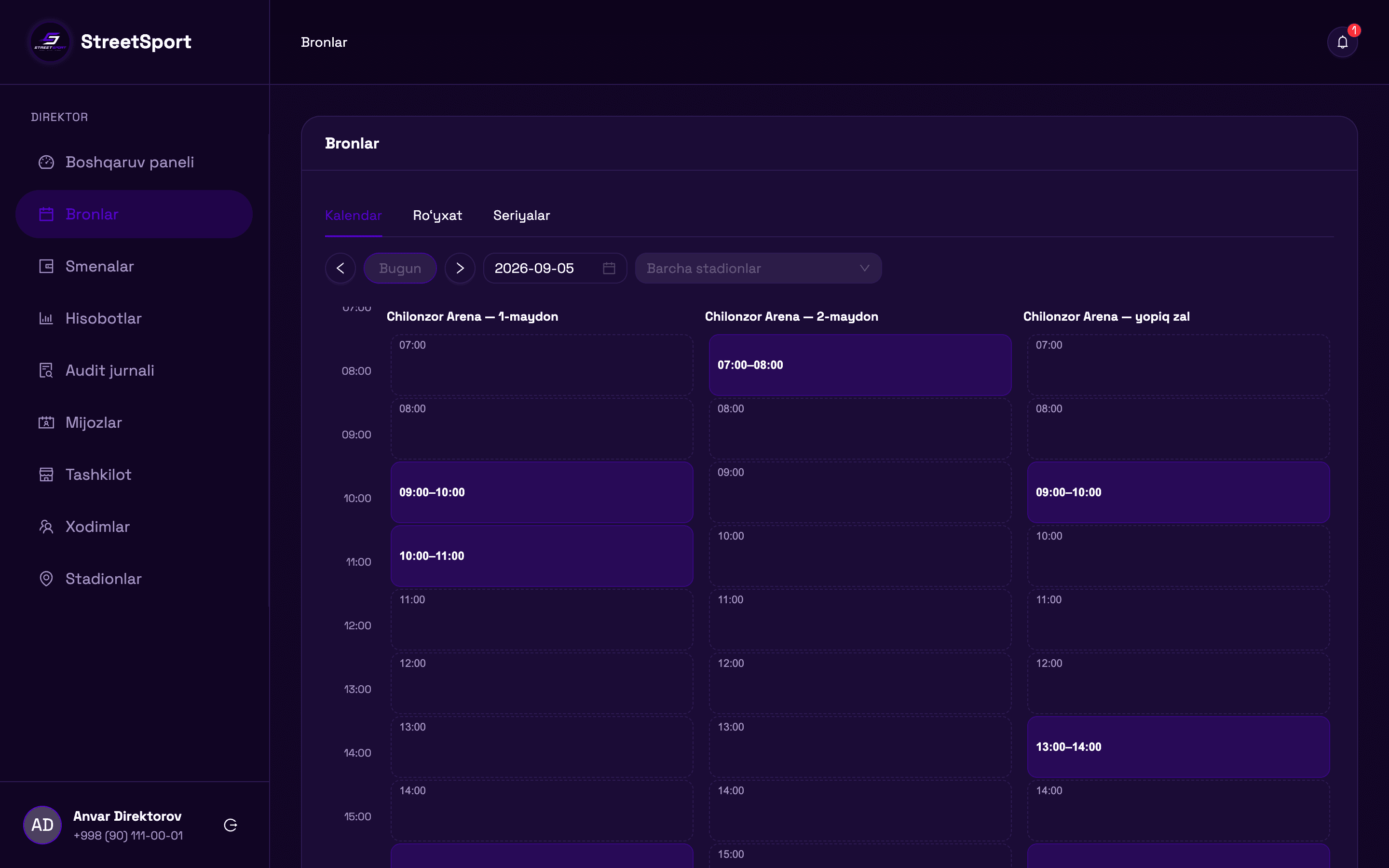Image resolution: width=1389 pixels, height=868 pixels.
Task: Click the Chilonzor Arena — yopiq zal header
Action: [1106, 317]
